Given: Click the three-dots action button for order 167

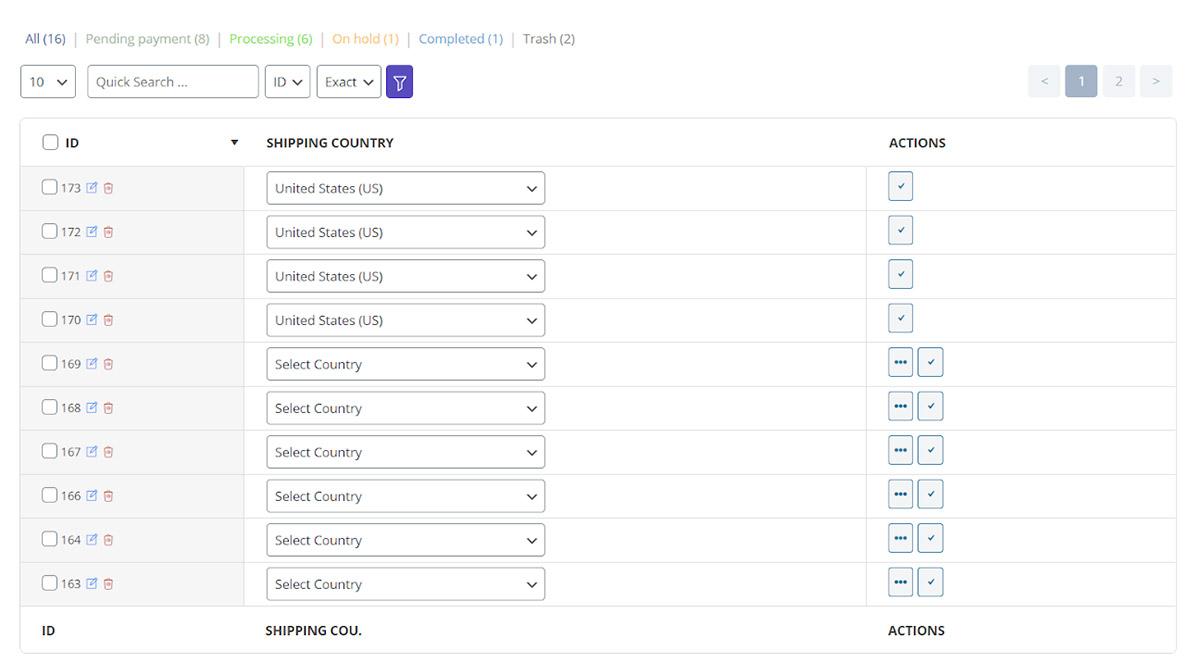Looking at the screenshot, I should click(900, 451).
